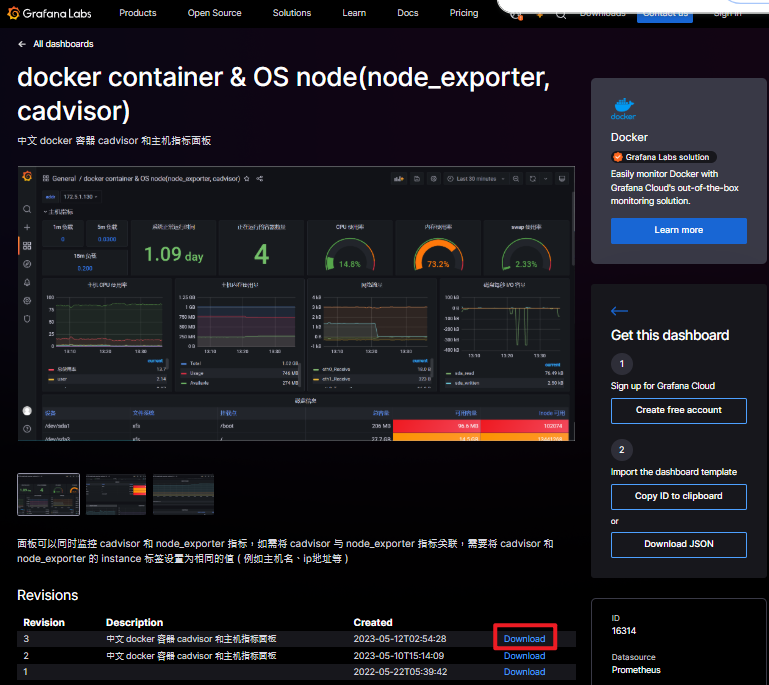The width and height of the screenshot is (769, 685).
Task: Click the help question icon in the preview sidebar
Action: (x=27, y=429)
